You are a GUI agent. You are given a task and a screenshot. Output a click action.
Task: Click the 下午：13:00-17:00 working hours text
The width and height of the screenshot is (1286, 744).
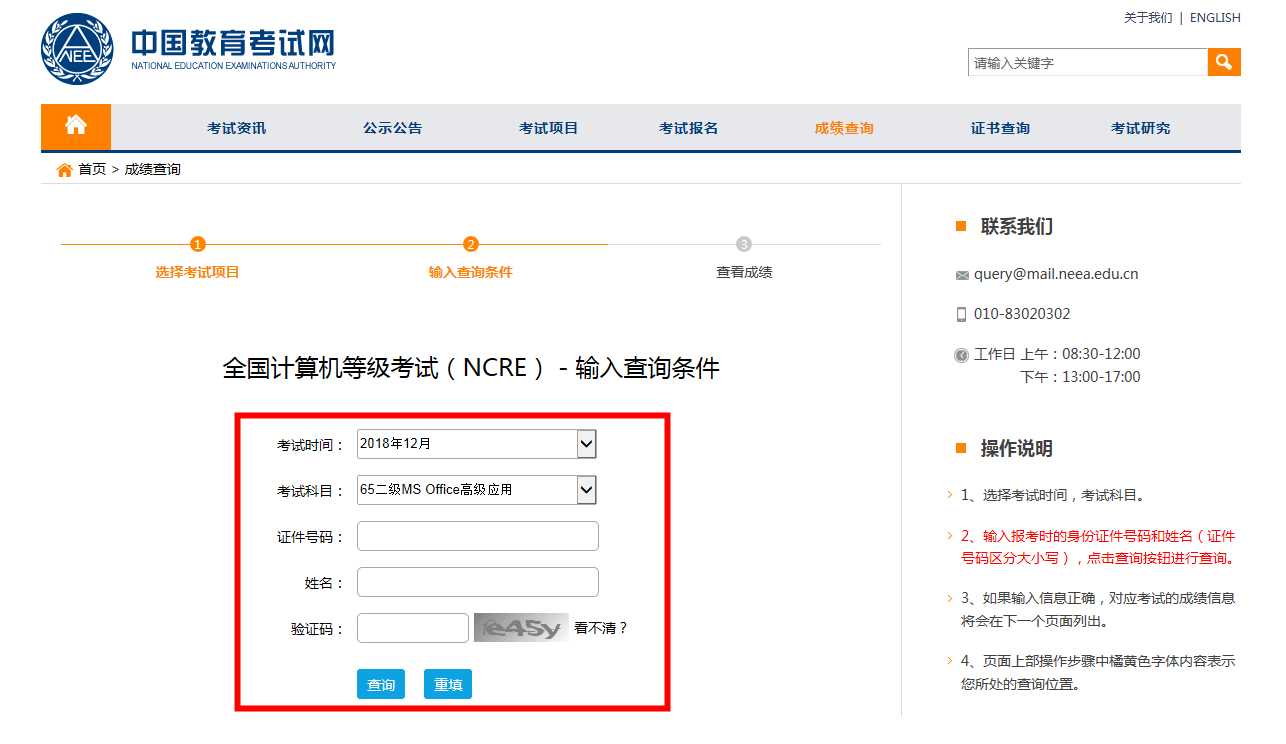coord(1080,377)
